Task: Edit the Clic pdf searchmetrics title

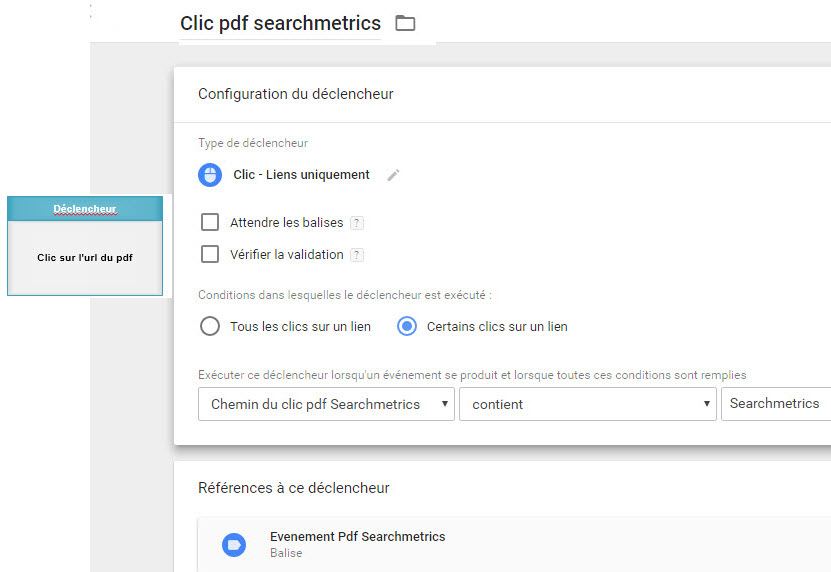Action: pos(280,23)
